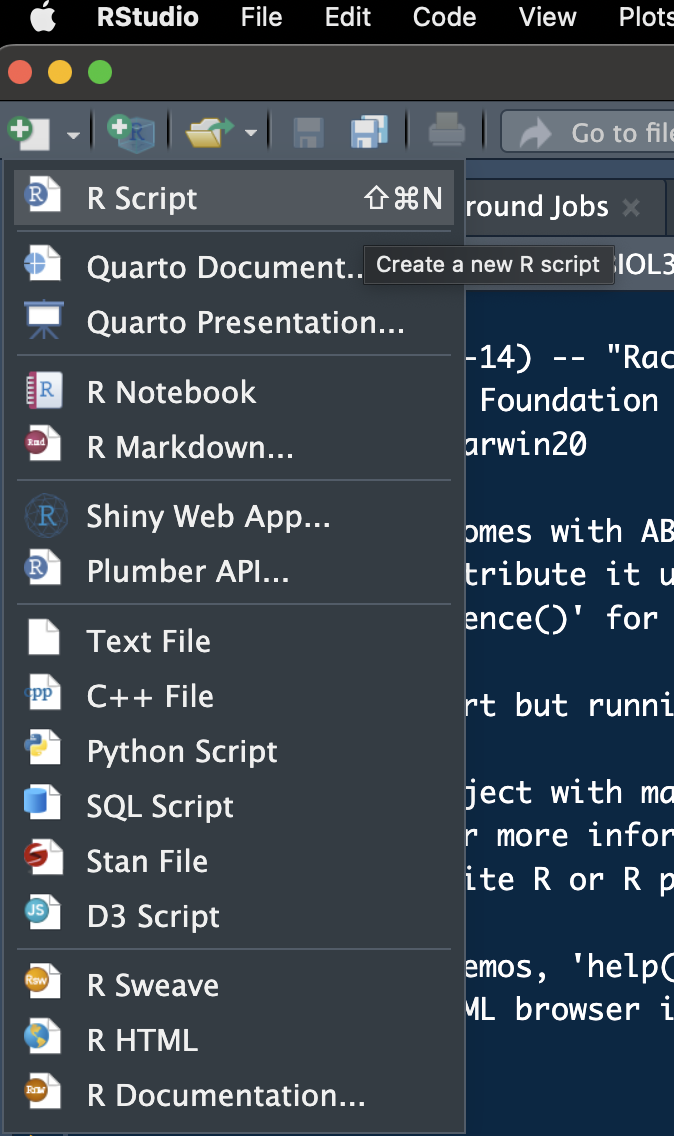Open the View menu
674x1136 pixels.
[x=547, y=17]
